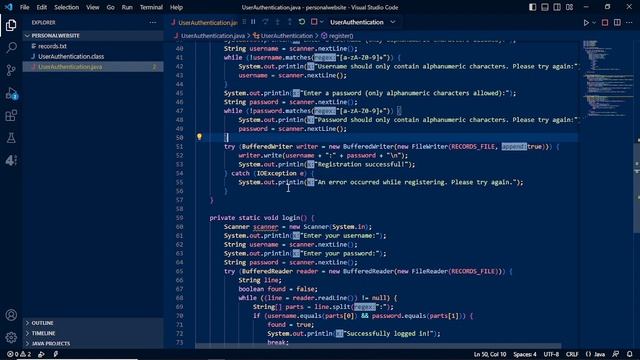Viewport: 640px width, 360px height.
Task: Open UserAuthentication debug session dropdown
Action: pos(362,22)
